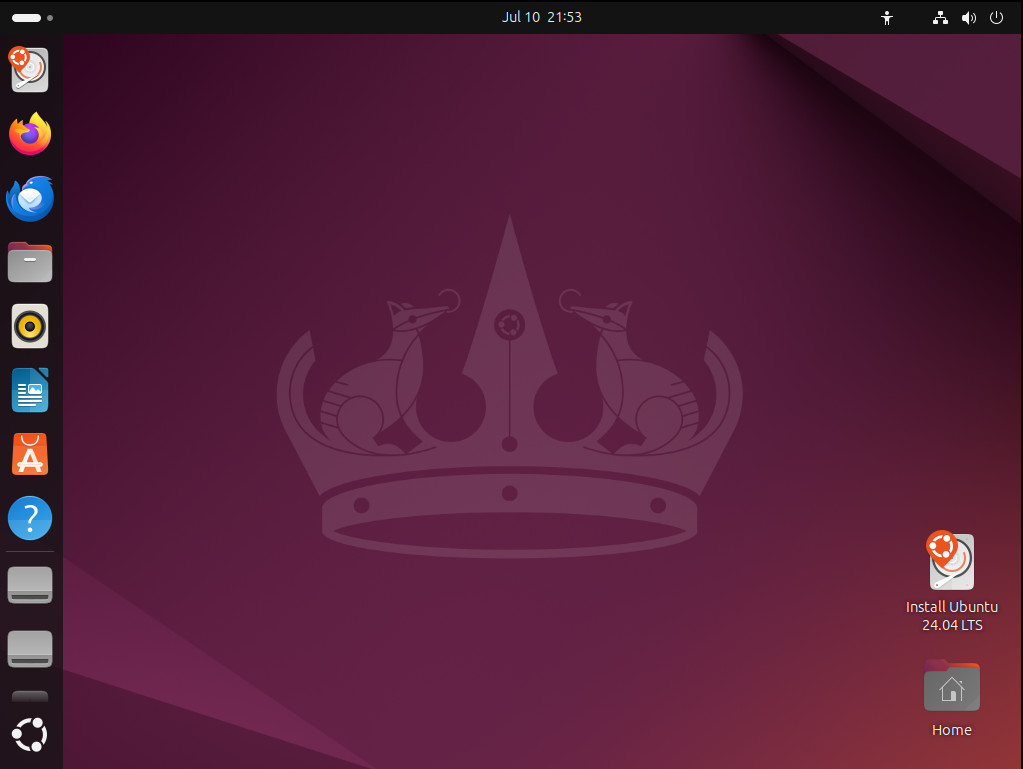Open the second mounted drive in the dock
The width and height of the screenshot is (1023, 769).
[x=30, y=648]
